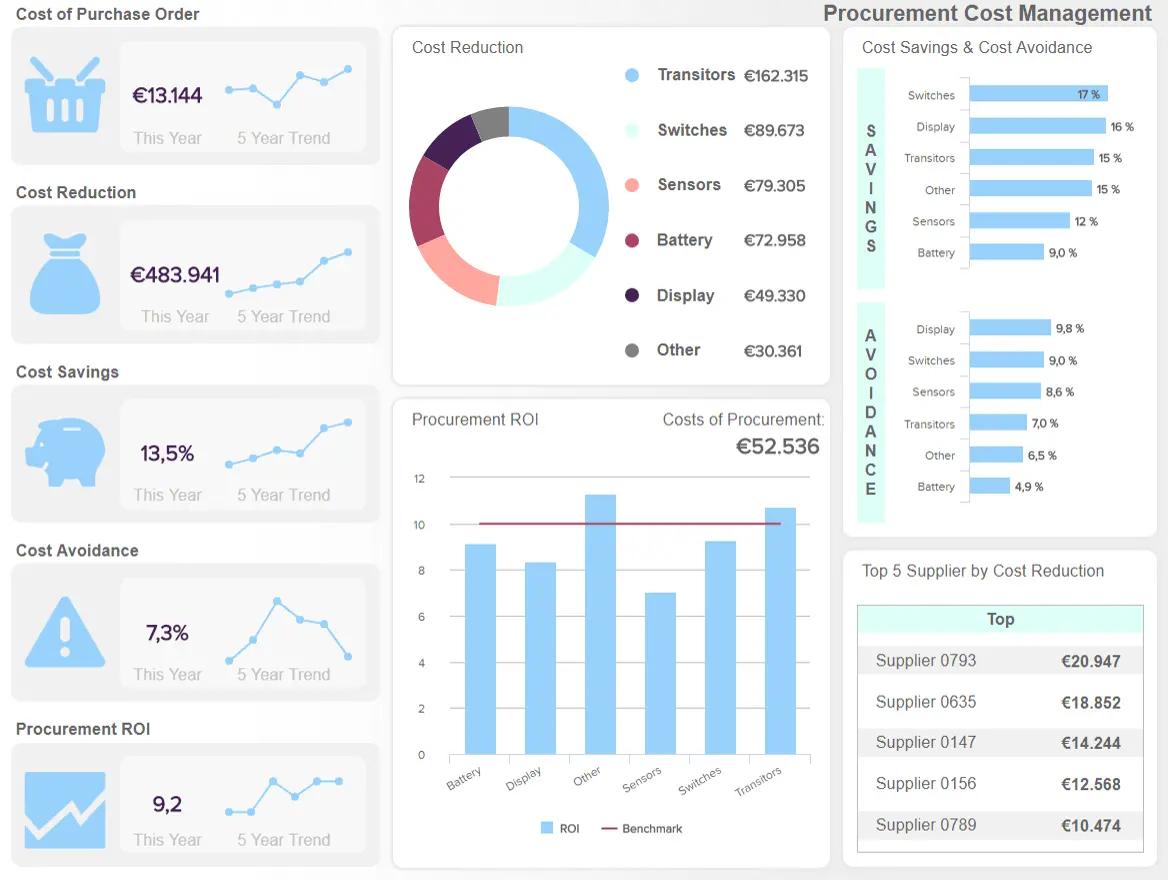Select the Supplier 0156 row
This screenshot has height=880, width=1168.
(1000, 784)
